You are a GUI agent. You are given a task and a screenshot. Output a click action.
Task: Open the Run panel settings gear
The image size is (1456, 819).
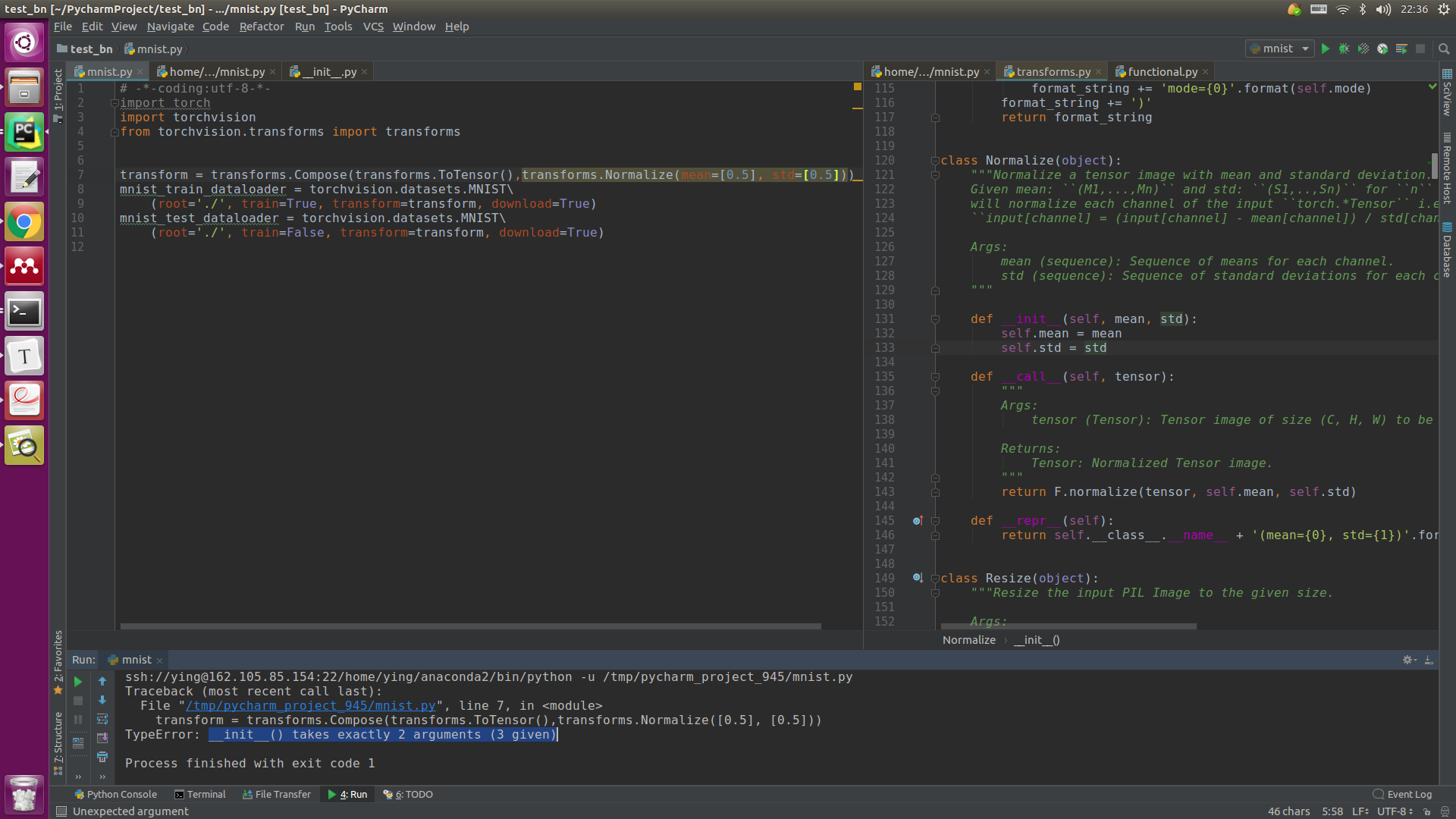coord(1408,660)
